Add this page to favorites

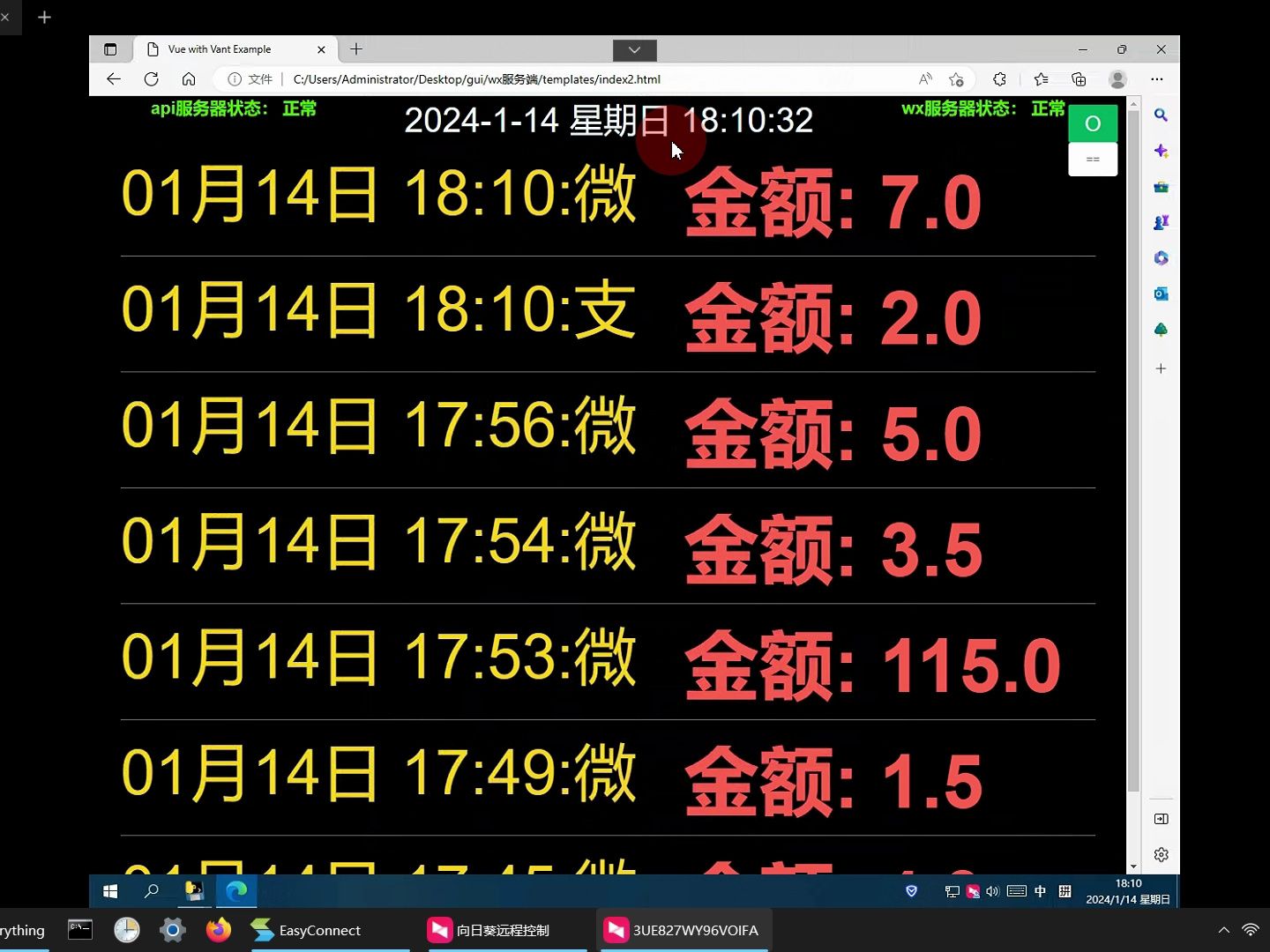(x=956, y=79)
